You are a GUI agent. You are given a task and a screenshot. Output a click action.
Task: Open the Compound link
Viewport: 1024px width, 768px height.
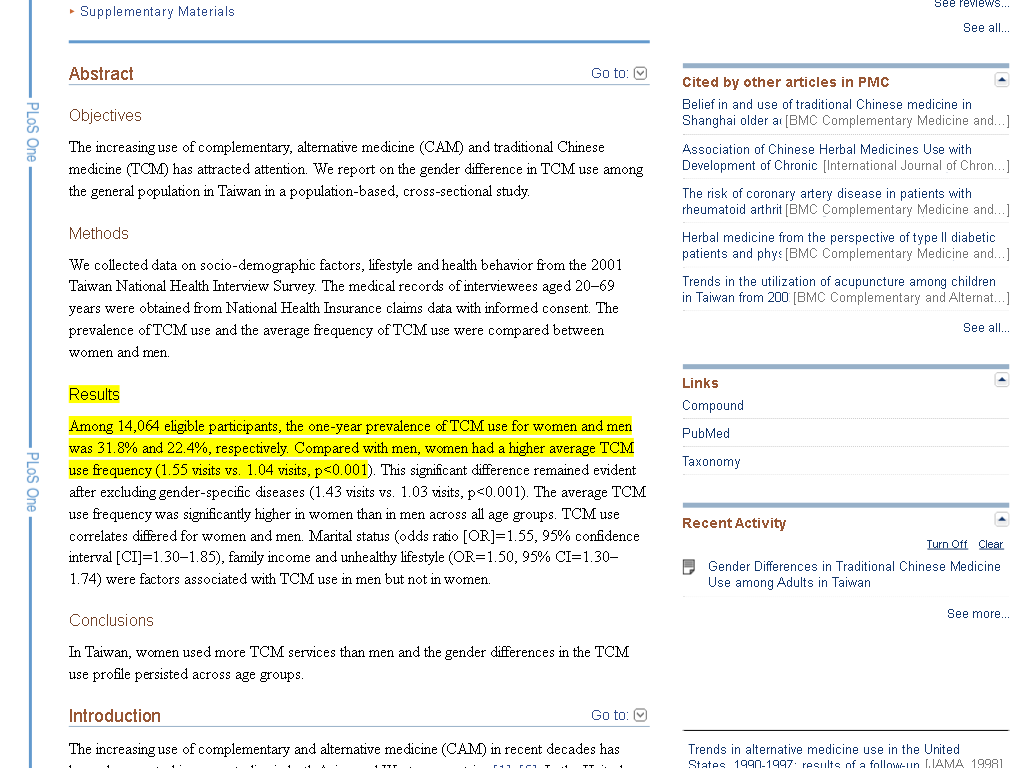[x=712, y=406]
